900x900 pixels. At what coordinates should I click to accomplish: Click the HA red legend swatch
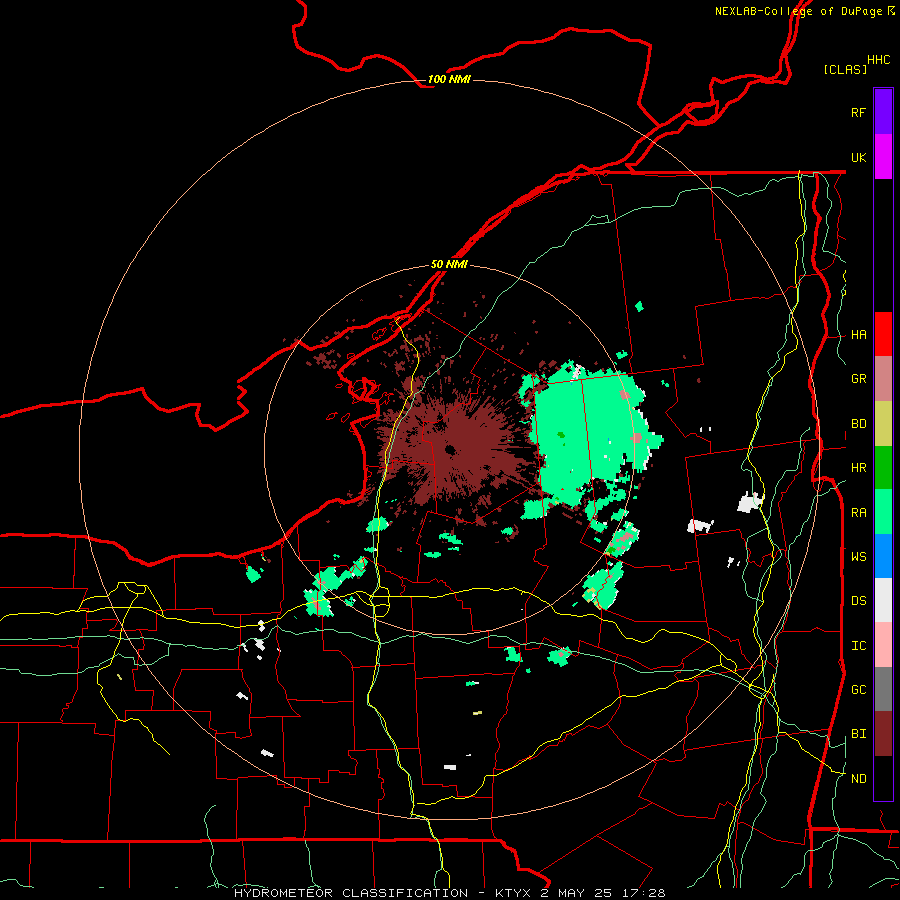click(x=883, y=334)
